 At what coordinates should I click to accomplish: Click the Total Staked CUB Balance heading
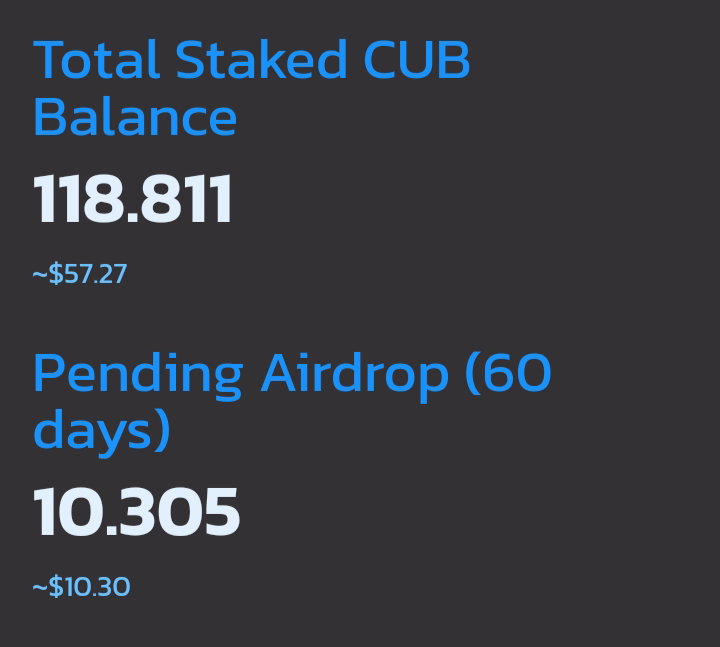pyautogui.click(x=252, y=87)
